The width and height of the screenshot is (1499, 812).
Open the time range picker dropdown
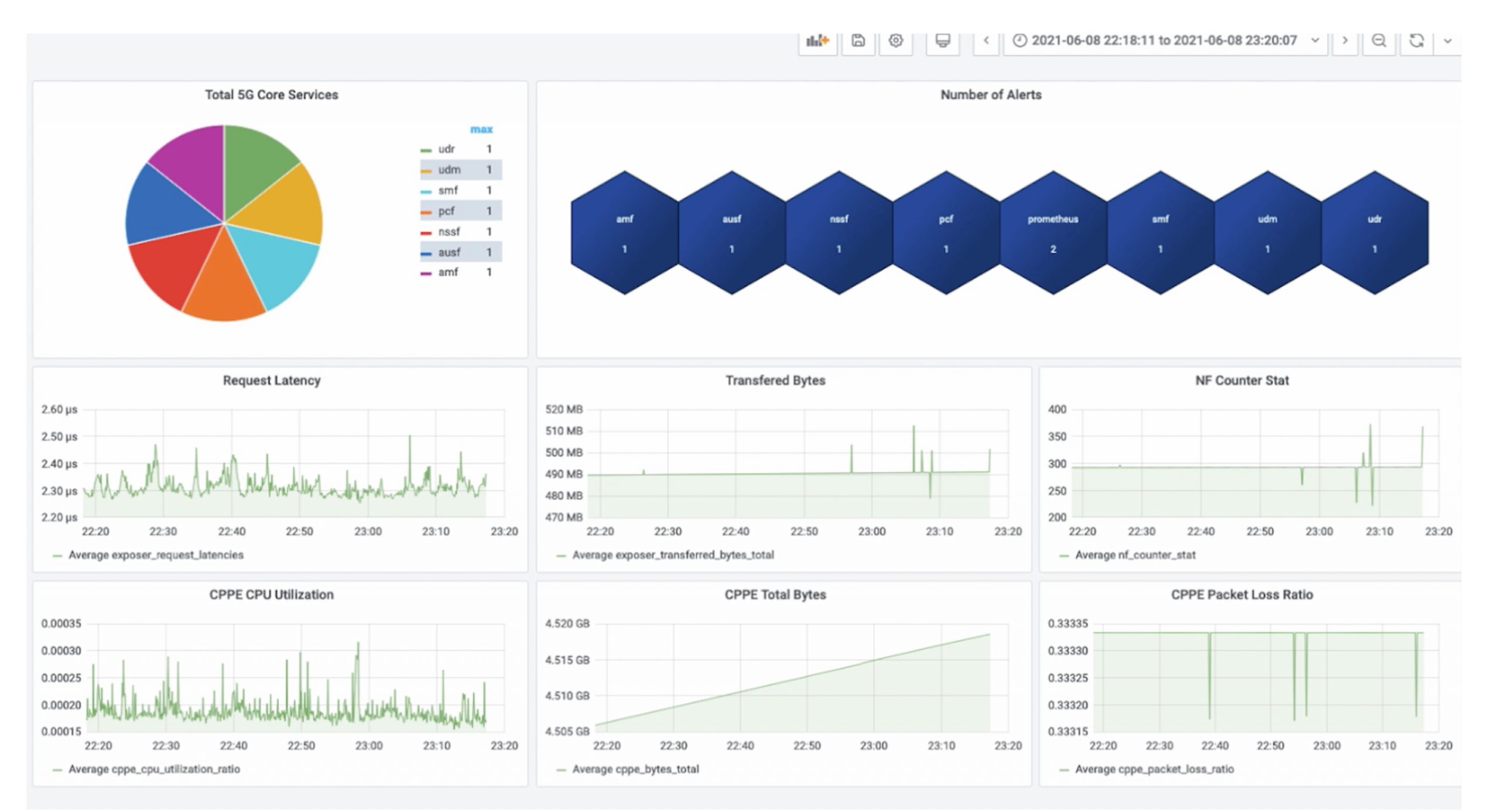pos(1164,41)
